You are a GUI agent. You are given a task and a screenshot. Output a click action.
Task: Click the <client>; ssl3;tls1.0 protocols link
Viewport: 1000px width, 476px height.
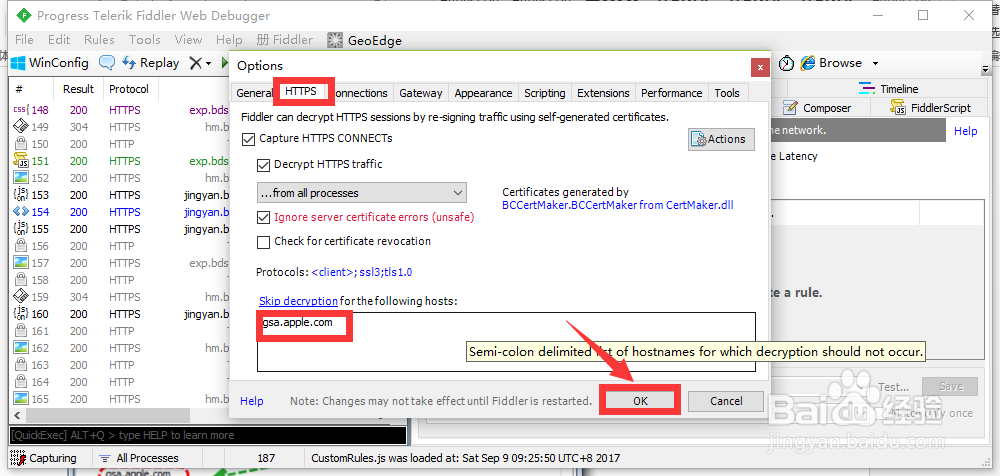click(362, 272)
